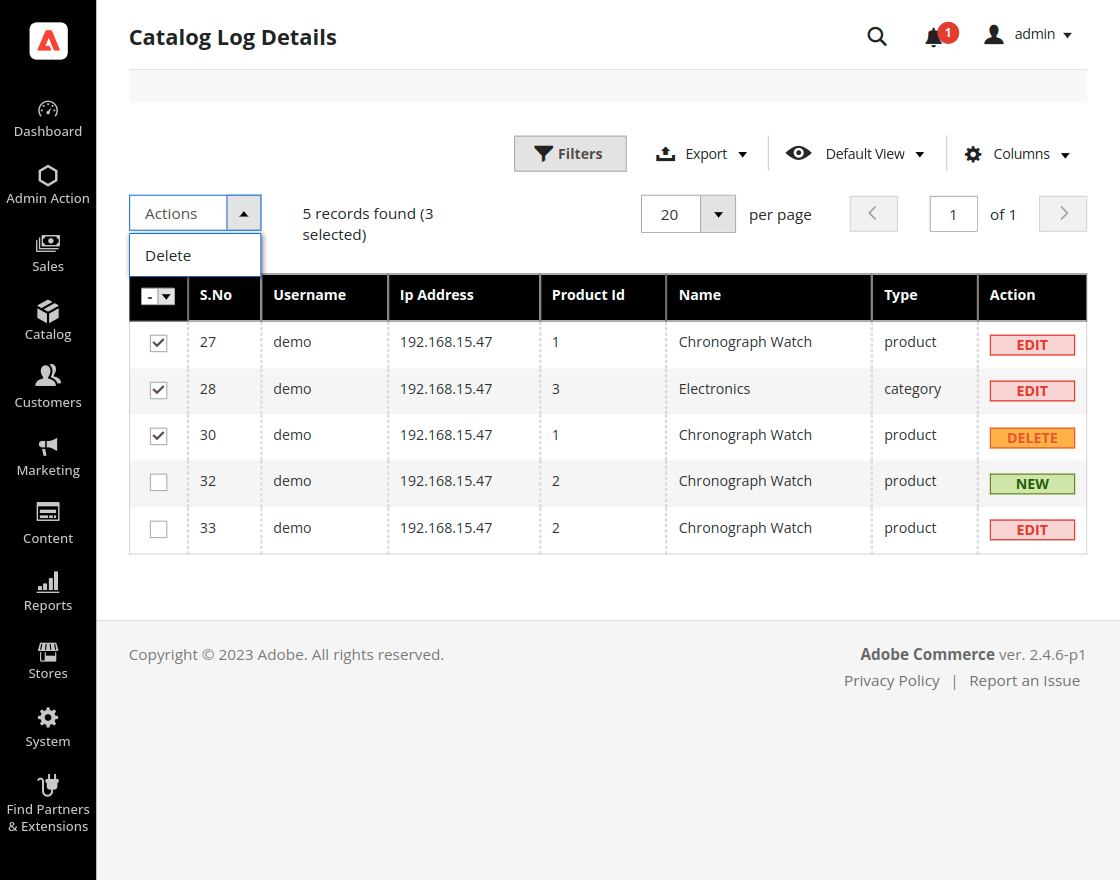Open the Dashboard from the sidebar
Viewport: 1120px width, 880px height.
point(47,115)
